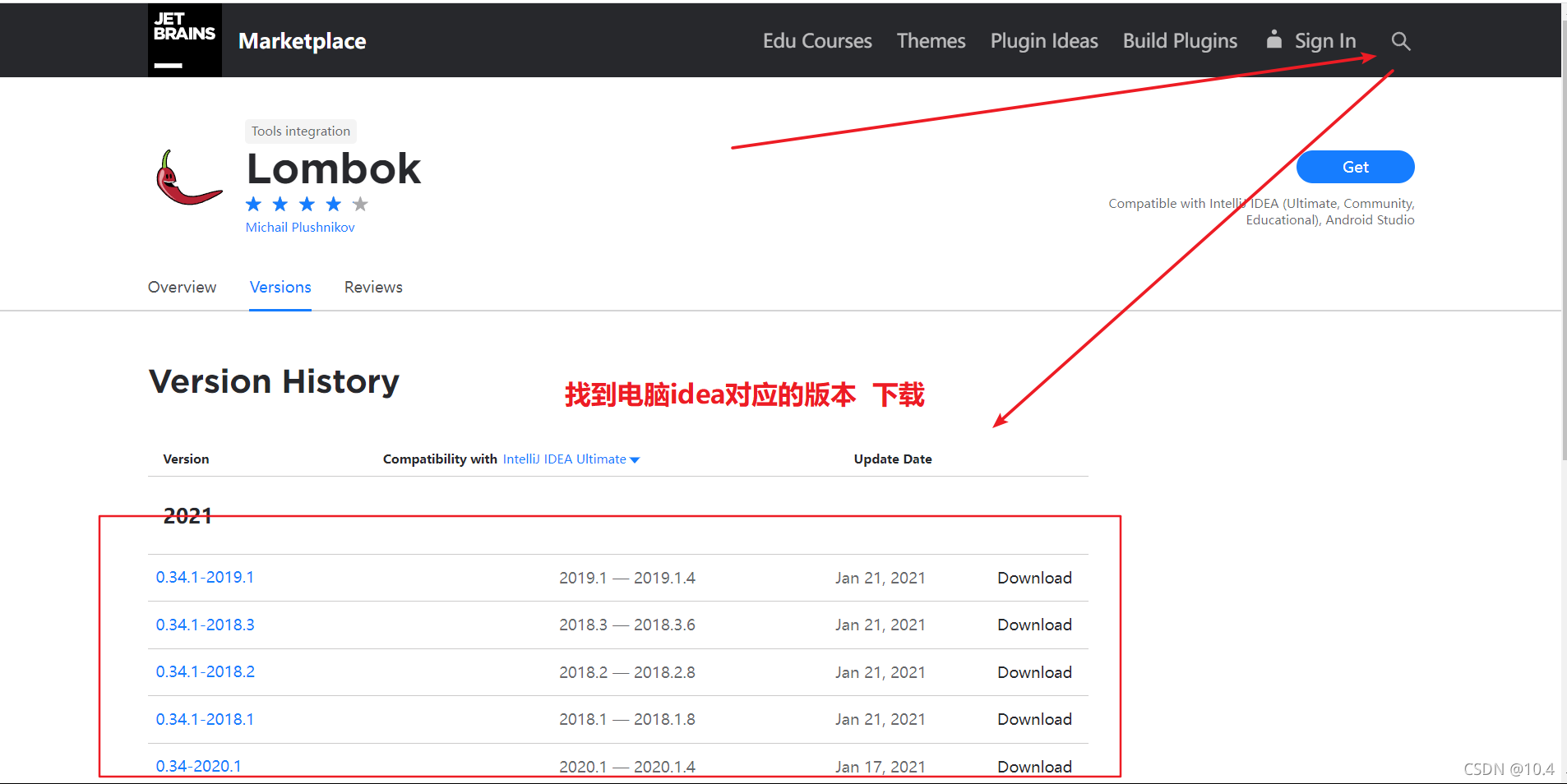Viewport: 1567px width, 784px height.
Task: Click the '2019.1 — 2019.1.4' compatibility range
Action: [627, 578]
